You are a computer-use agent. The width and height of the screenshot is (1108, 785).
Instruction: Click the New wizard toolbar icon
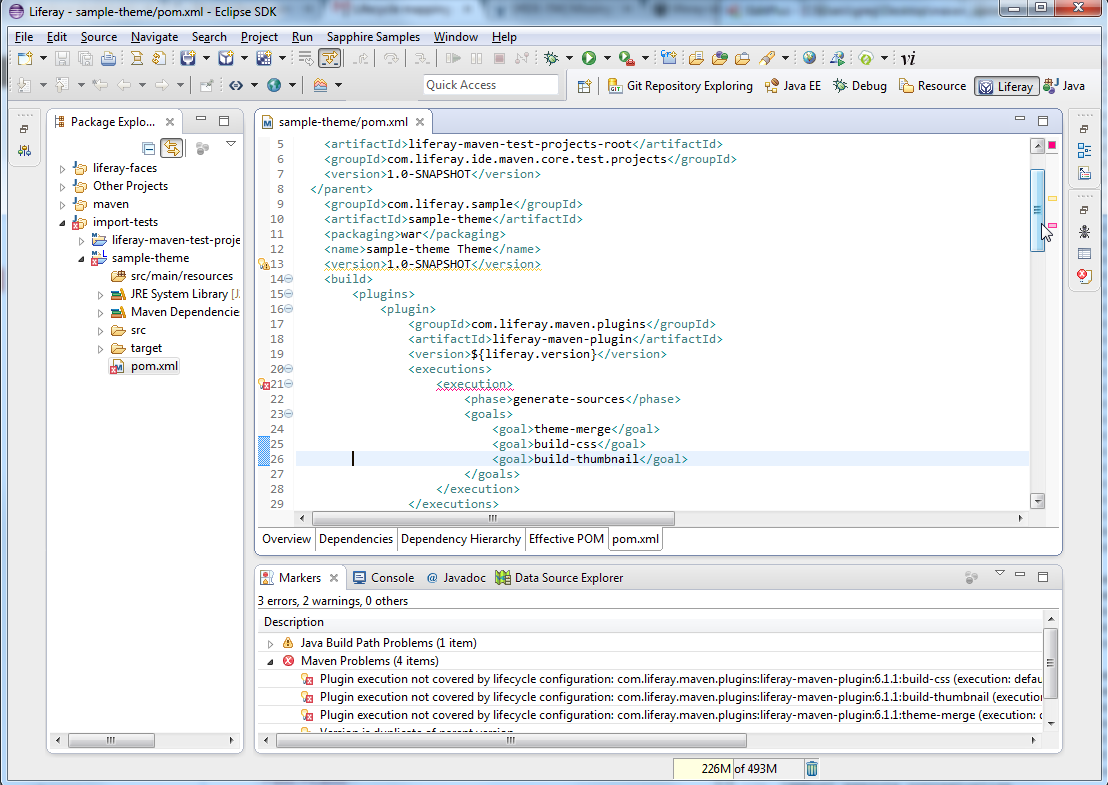pyautogui.click(x=25, y=59)
